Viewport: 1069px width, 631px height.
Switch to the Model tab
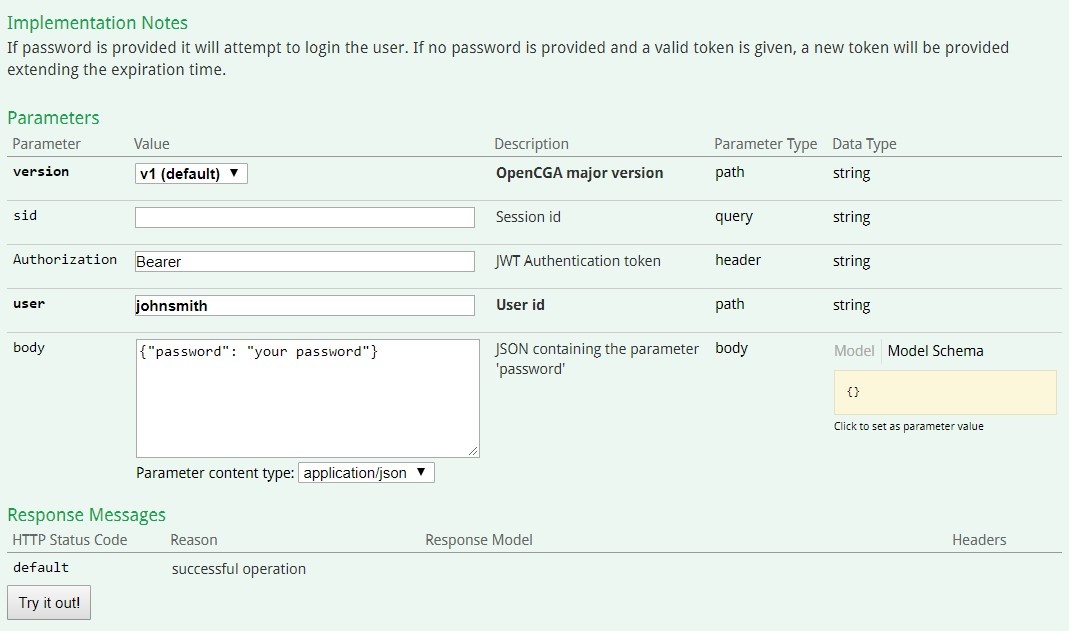[x=853, y=351]
